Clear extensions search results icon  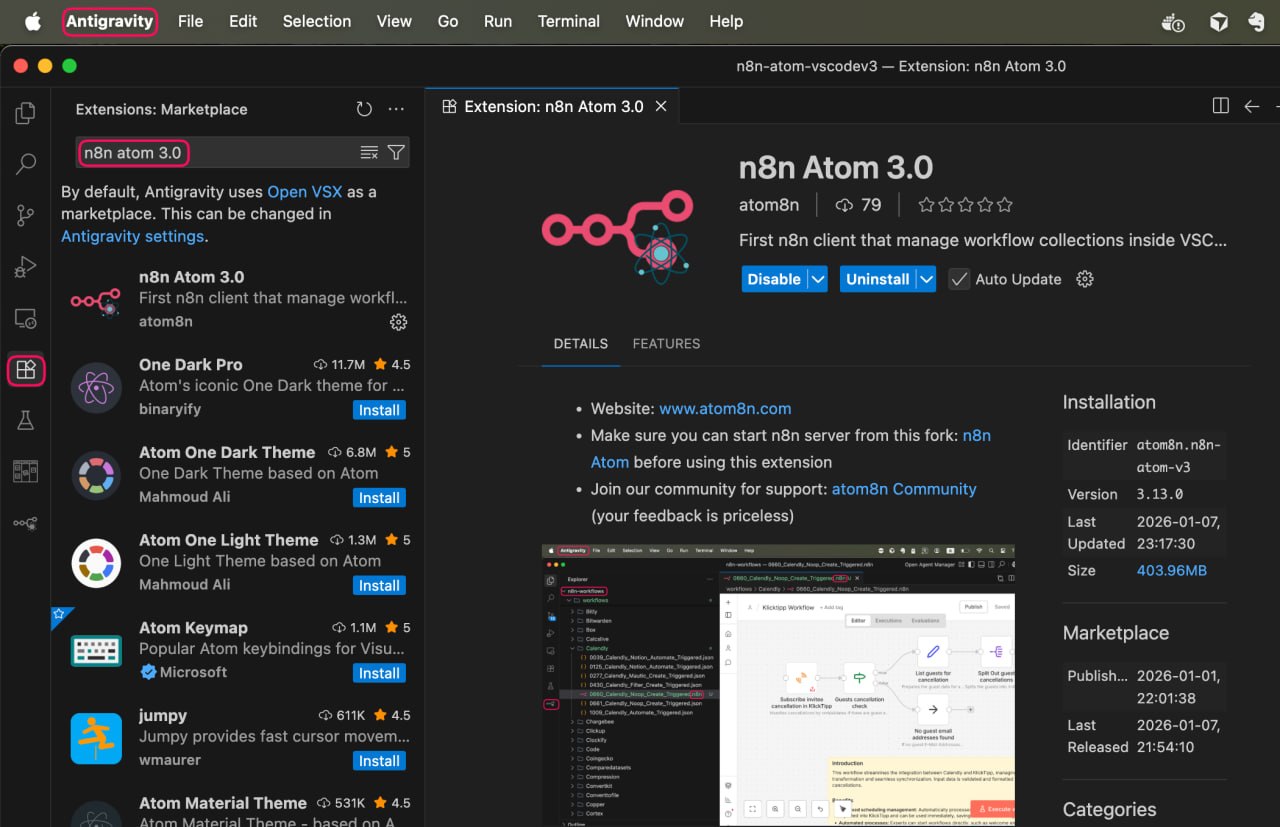tap(369, 152)
